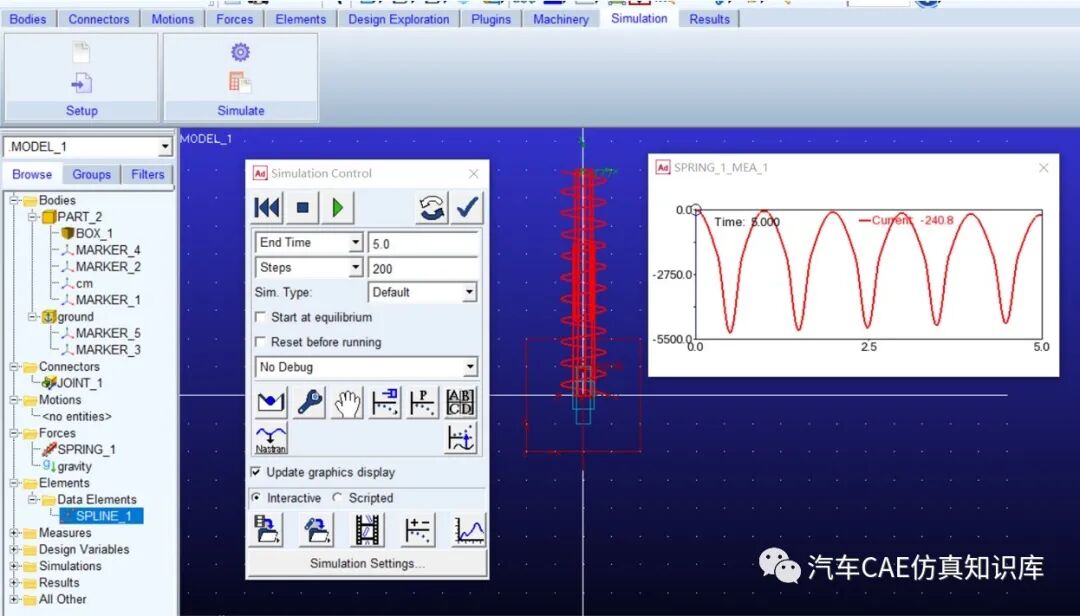Click the Steps value field 200
This screenshot has height=616, width=1080.
point(424,268)
